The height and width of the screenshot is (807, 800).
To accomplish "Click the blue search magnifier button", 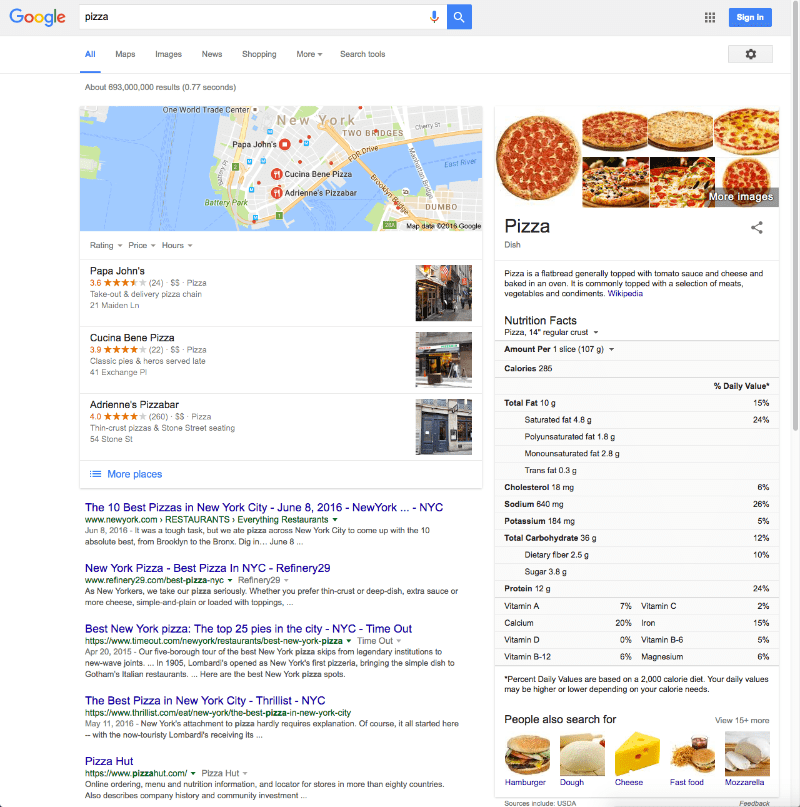I will pyautogui.click(x=459, y=17).
